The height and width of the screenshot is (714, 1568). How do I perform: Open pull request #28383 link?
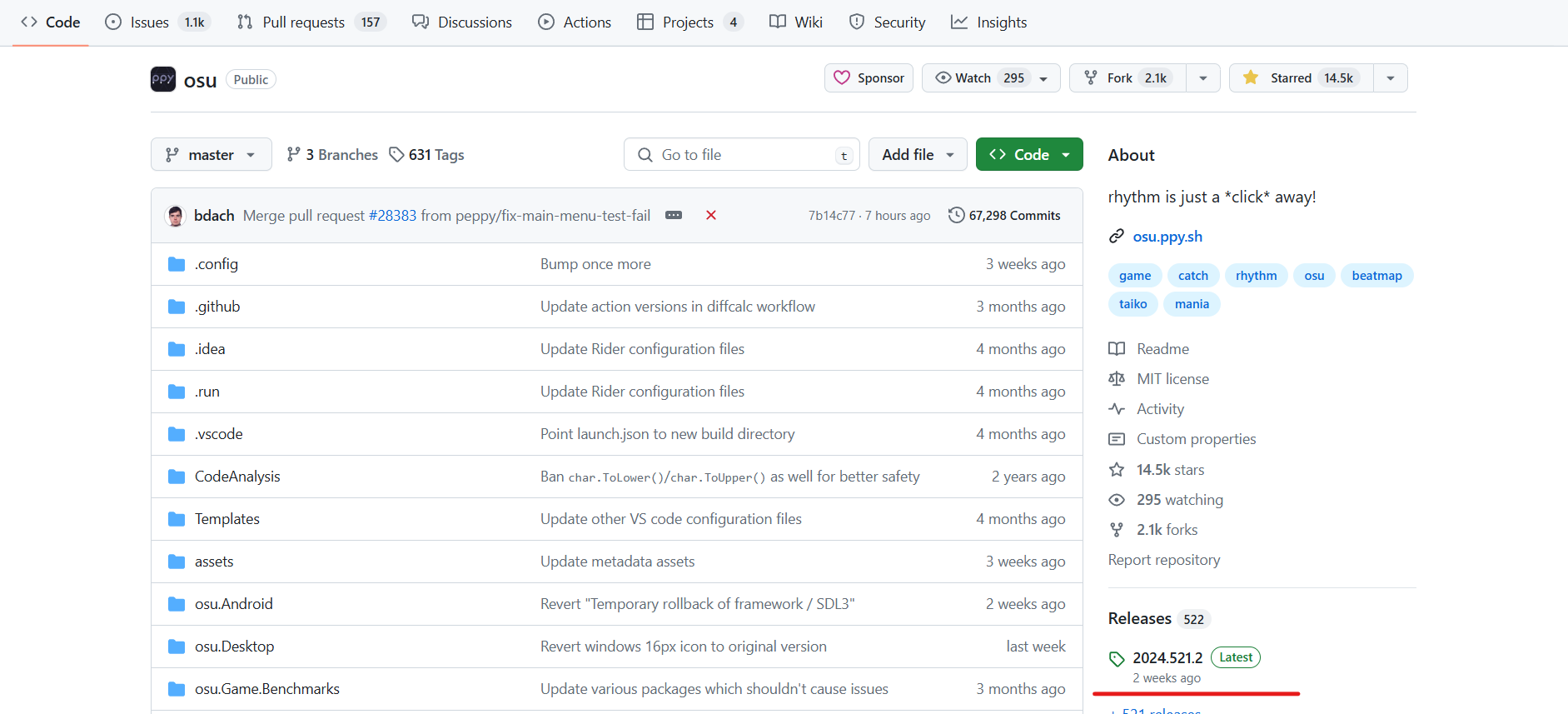click(x=392, y=216)
